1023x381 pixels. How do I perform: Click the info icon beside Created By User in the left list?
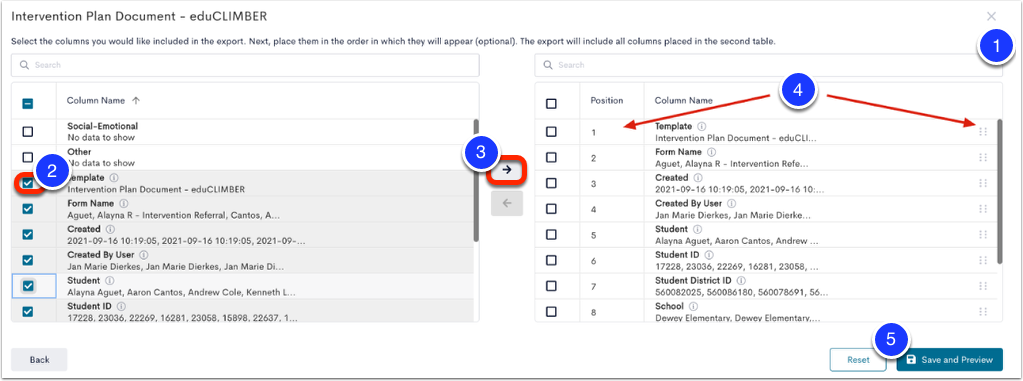(x=144, y=256)
